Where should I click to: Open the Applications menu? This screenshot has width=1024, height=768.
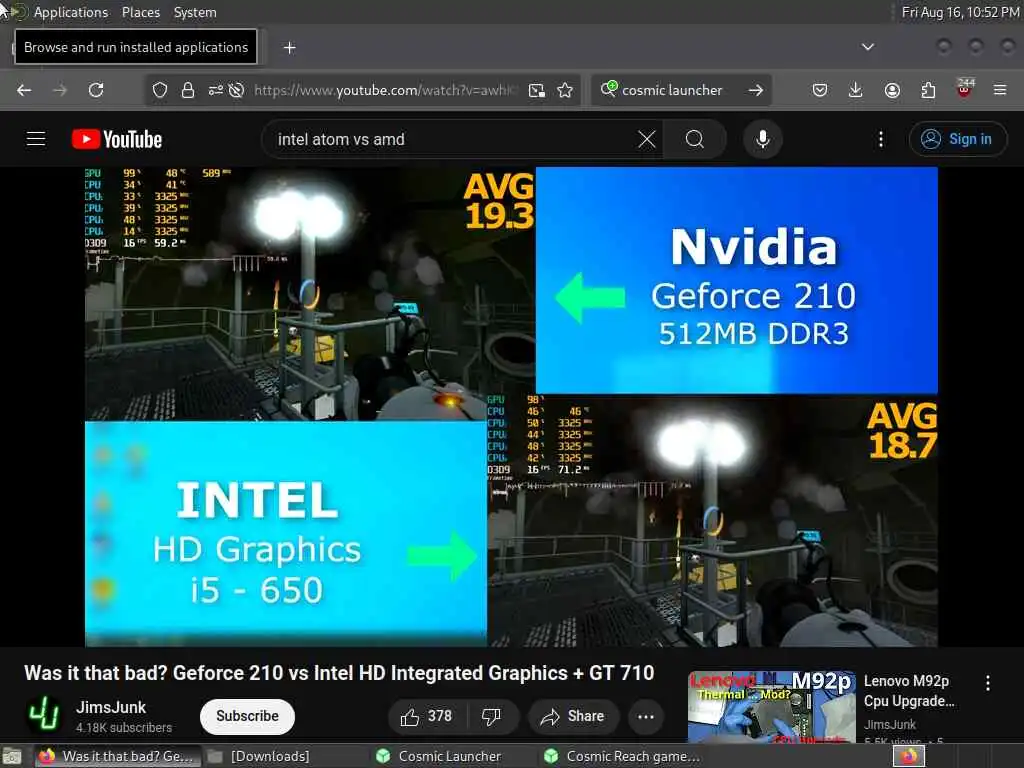[71, 12]
